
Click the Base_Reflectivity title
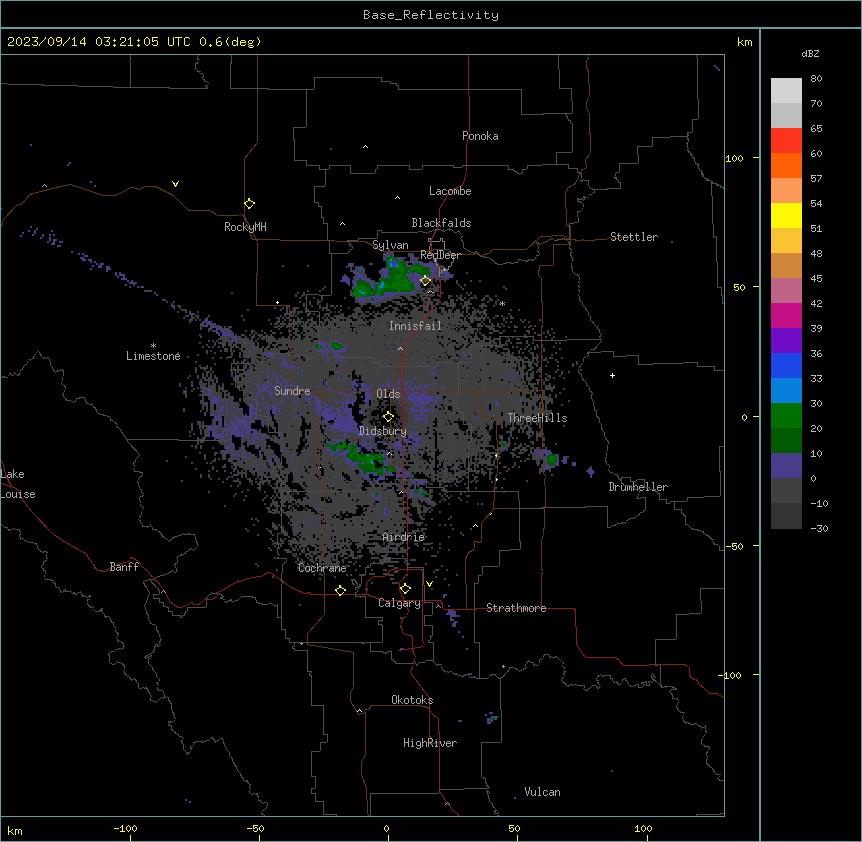pos(431,15)
